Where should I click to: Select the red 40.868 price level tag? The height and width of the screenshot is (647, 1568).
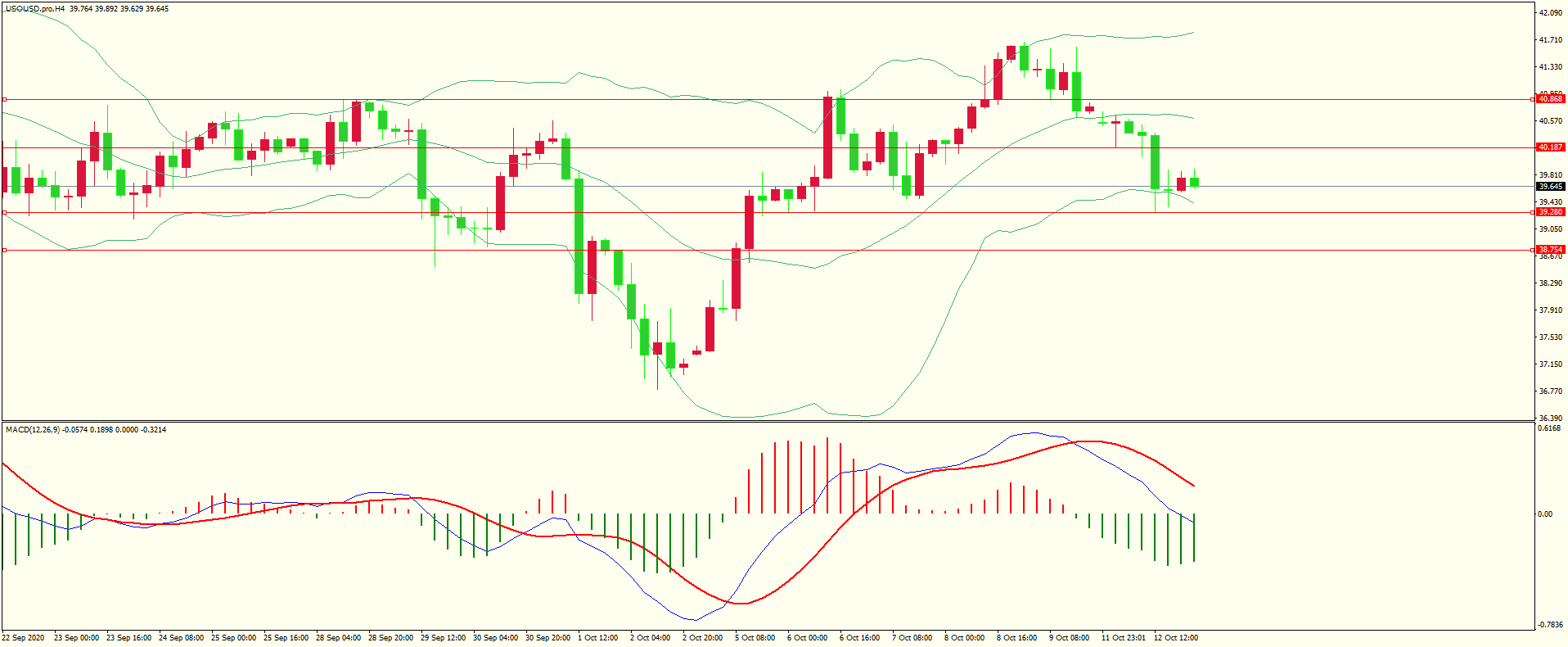click(1551, 99)
